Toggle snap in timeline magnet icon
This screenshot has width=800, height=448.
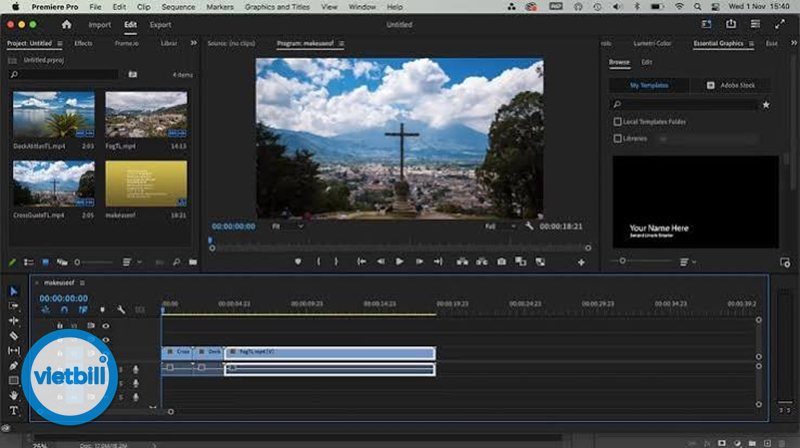[64, 310]
